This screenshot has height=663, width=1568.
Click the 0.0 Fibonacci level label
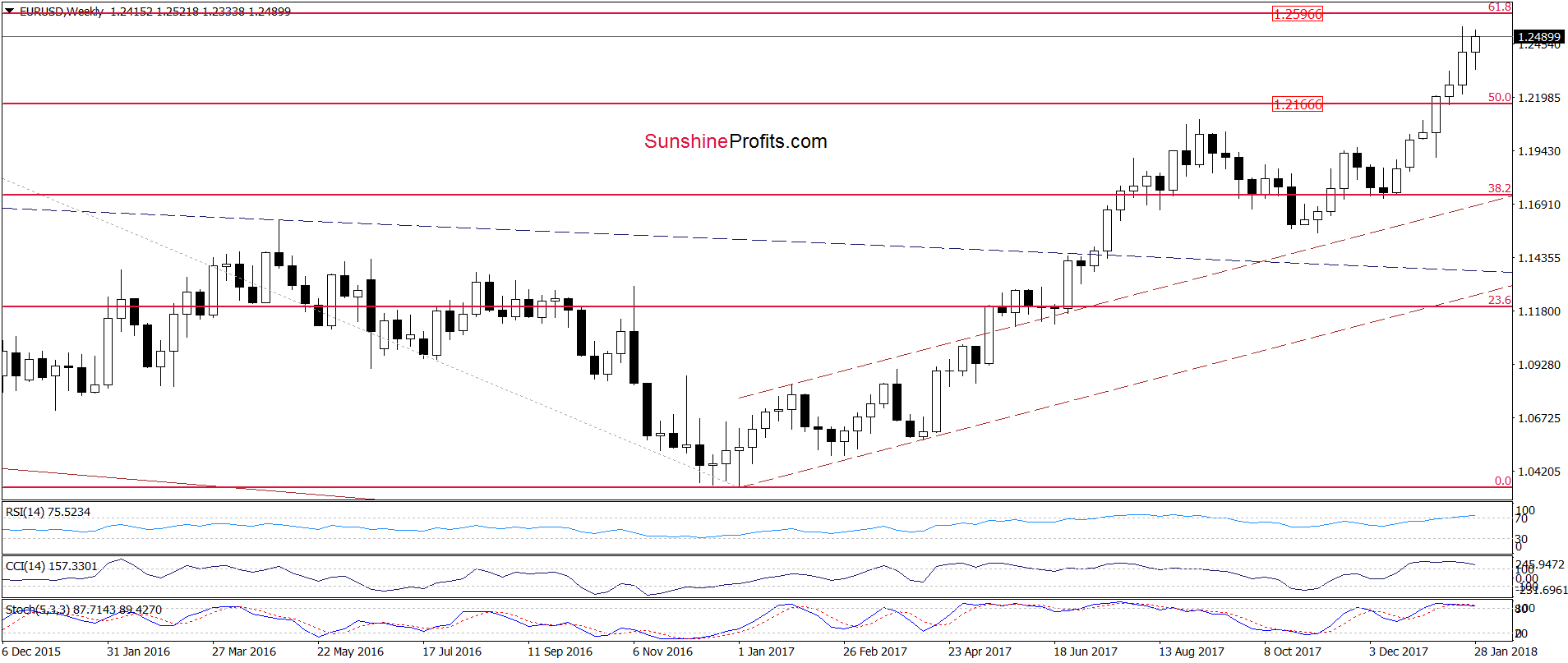click(1502, 481)
